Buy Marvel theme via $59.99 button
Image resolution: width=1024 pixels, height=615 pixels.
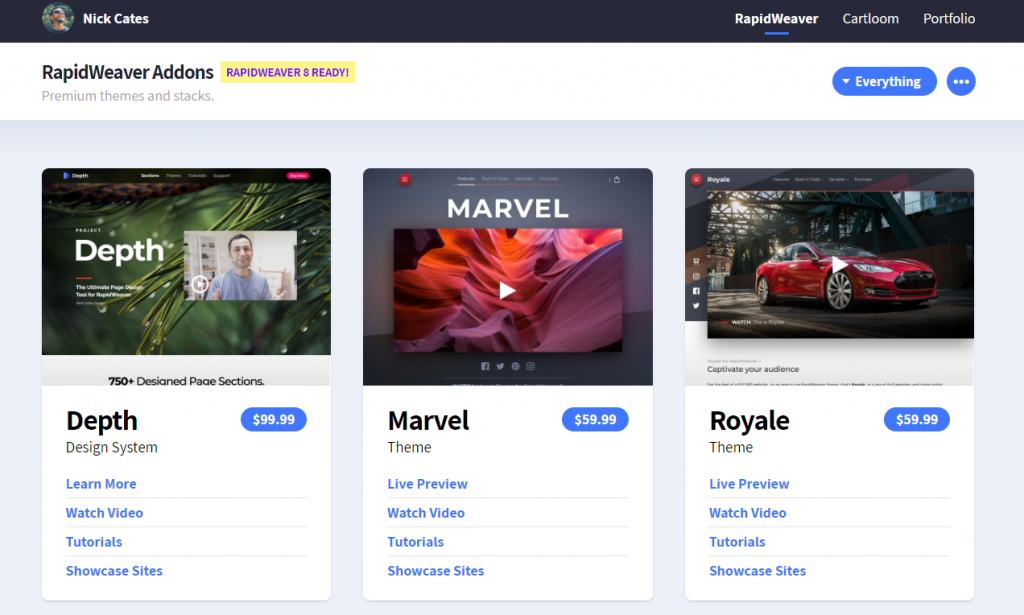(595, 419)
